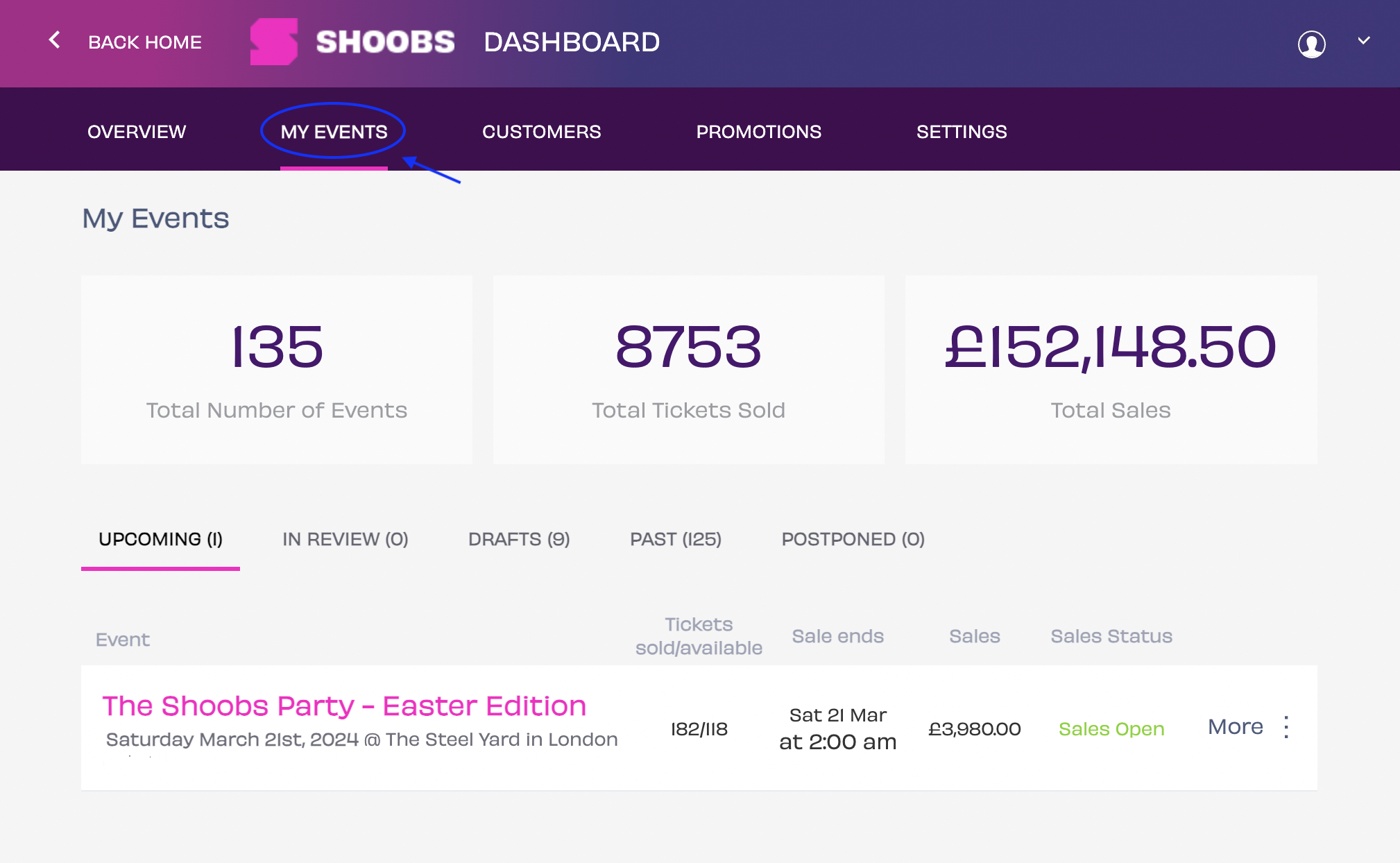Click the event venue line 'The Steel Yard in London'
Viewport: 1400px width, 863px height.
502,739
